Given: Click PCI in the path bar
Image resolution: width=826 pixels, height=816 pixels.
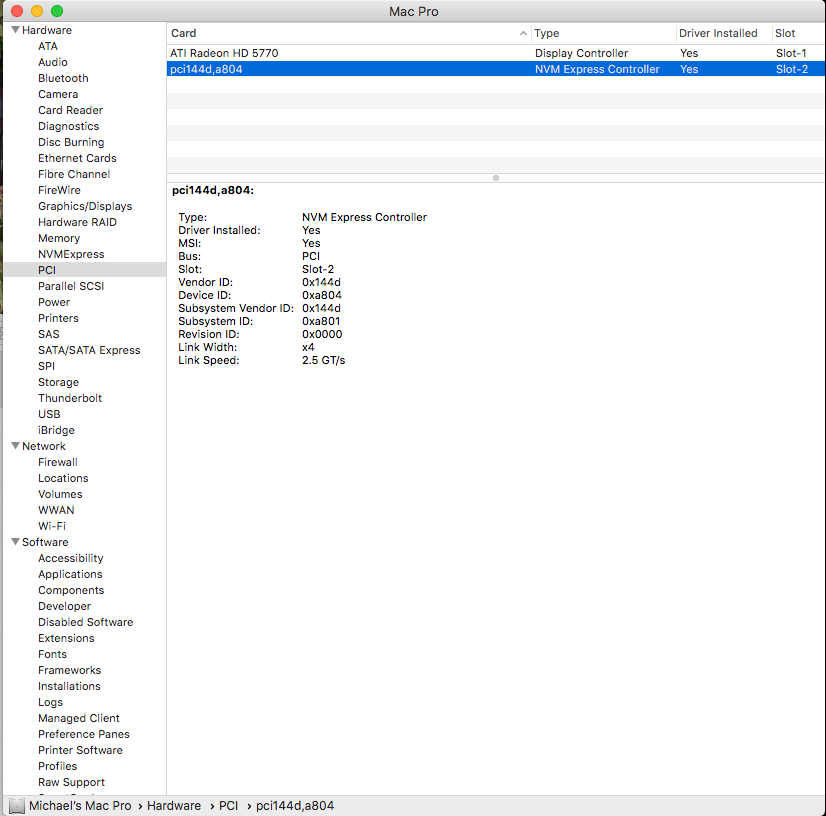Looking at the screenshot, I should pyautogui.click(x=229, y=806).
